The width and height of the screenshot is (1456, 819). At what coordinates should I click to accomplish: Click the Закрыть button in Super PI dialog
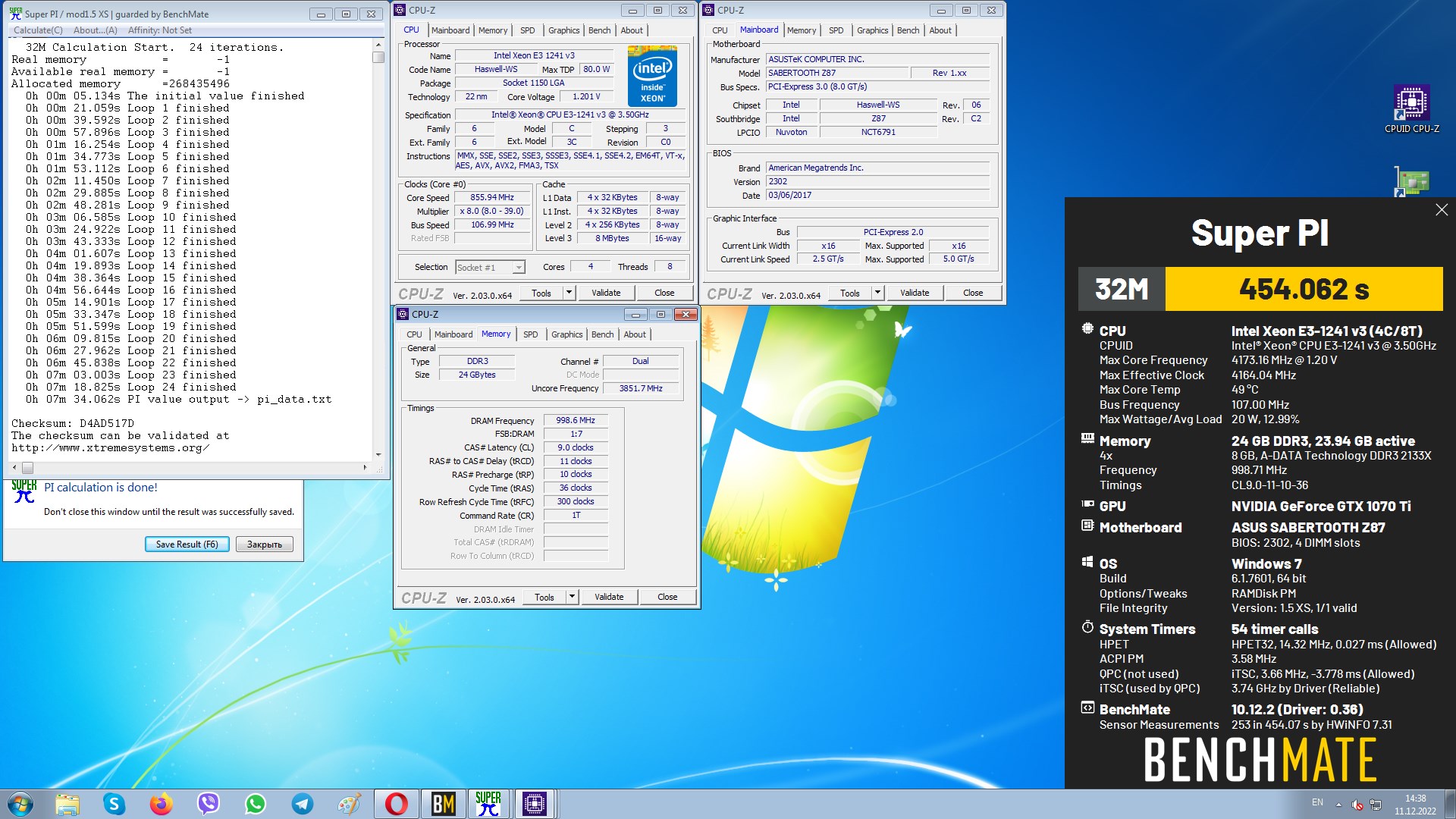265,544
